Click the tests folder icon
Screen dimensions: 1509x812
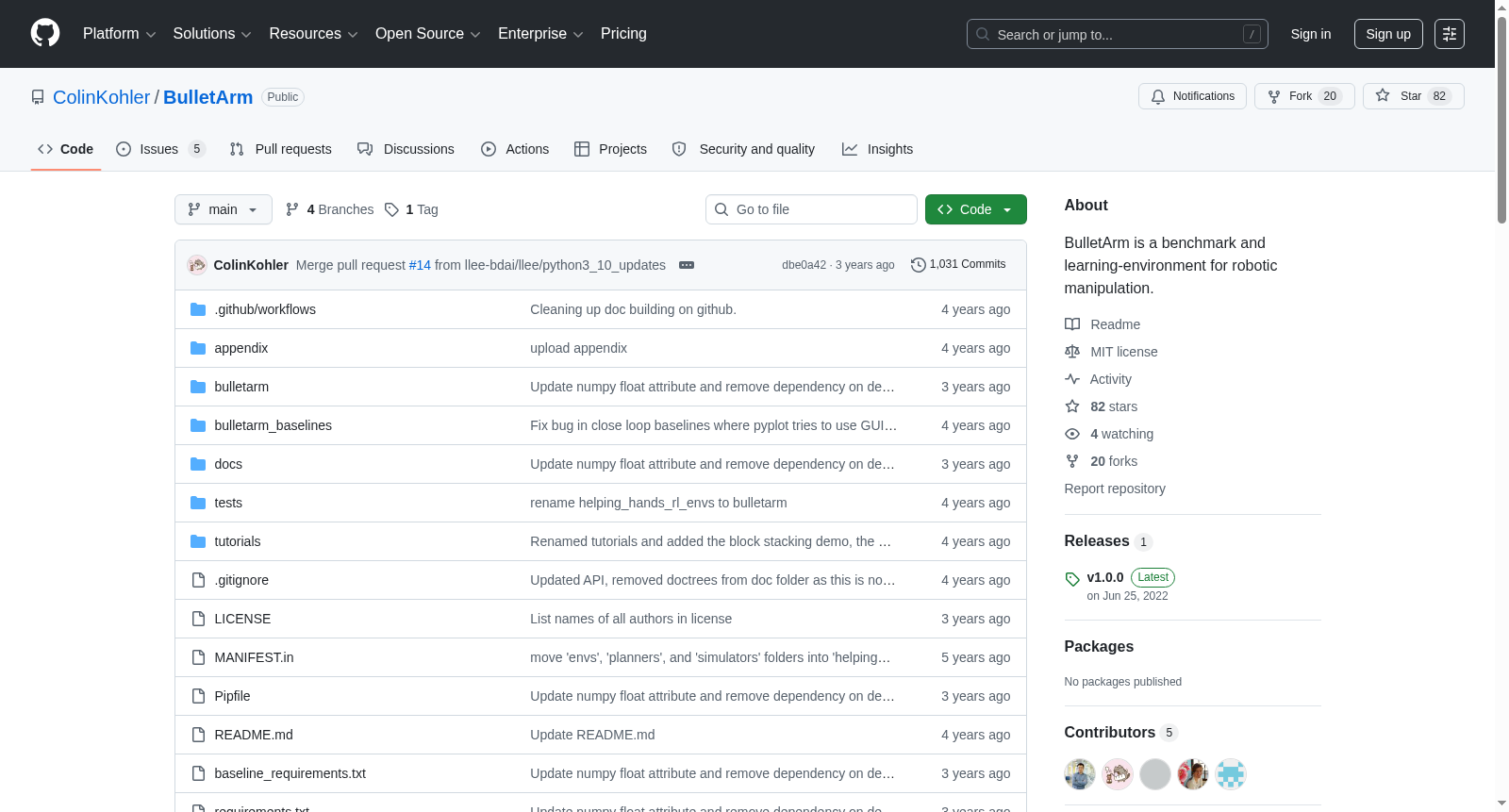coord(198,503)
